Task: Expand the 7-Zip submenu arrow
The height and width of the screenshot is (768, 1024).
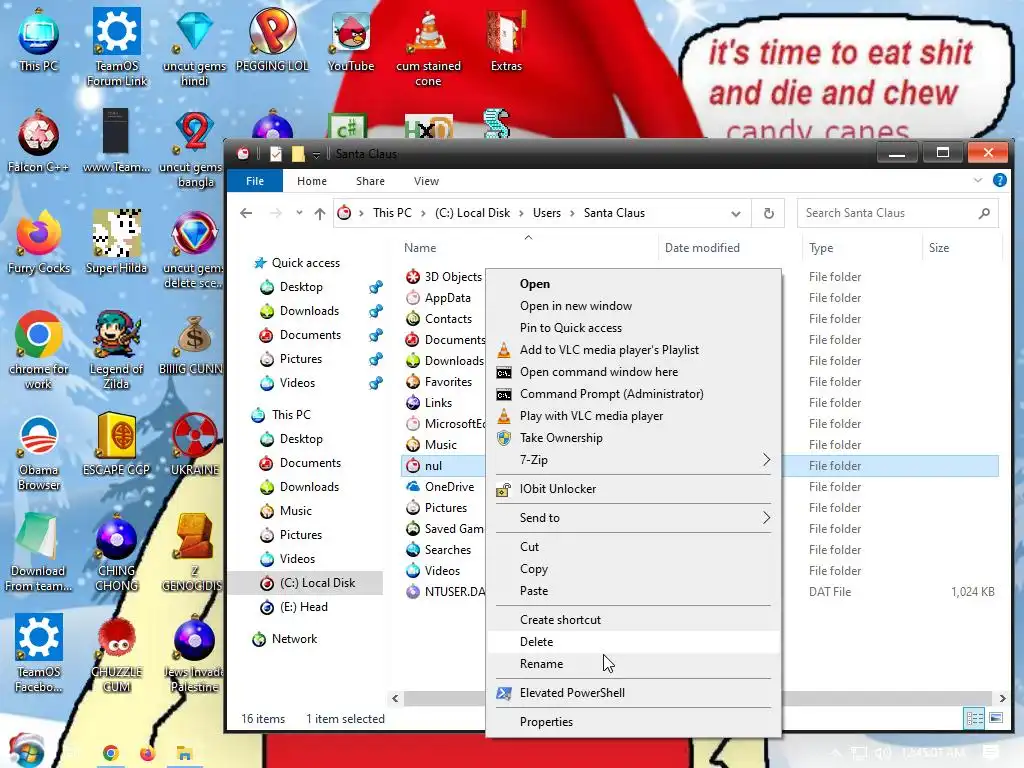Action: tap(767, 460)
